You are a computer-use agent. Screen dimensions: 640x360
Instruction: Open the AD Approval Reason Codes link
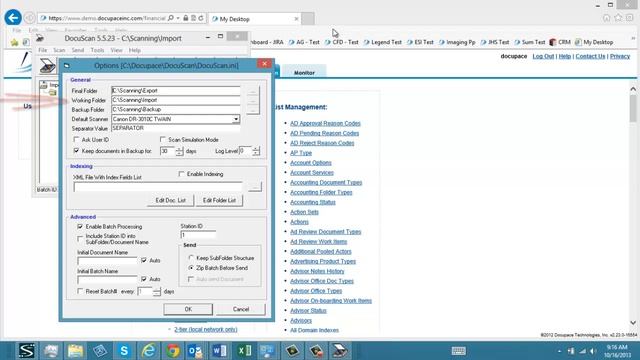pos(325,123)
